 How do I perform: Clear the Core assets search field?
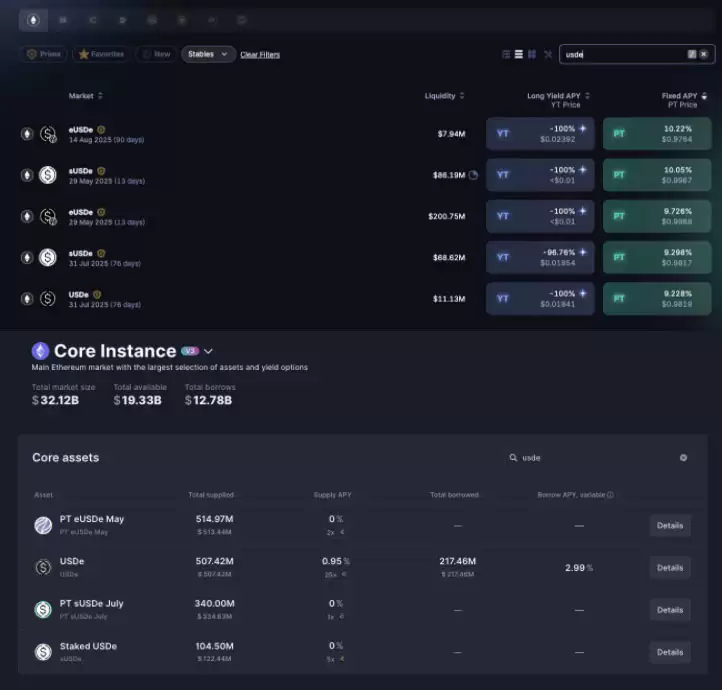(x=683, y=458)
